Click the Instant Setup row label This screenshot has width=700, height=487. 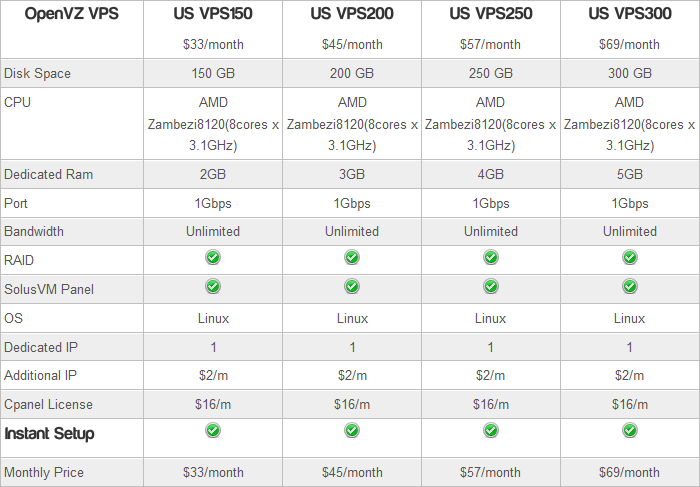click(x=50, y=434)
